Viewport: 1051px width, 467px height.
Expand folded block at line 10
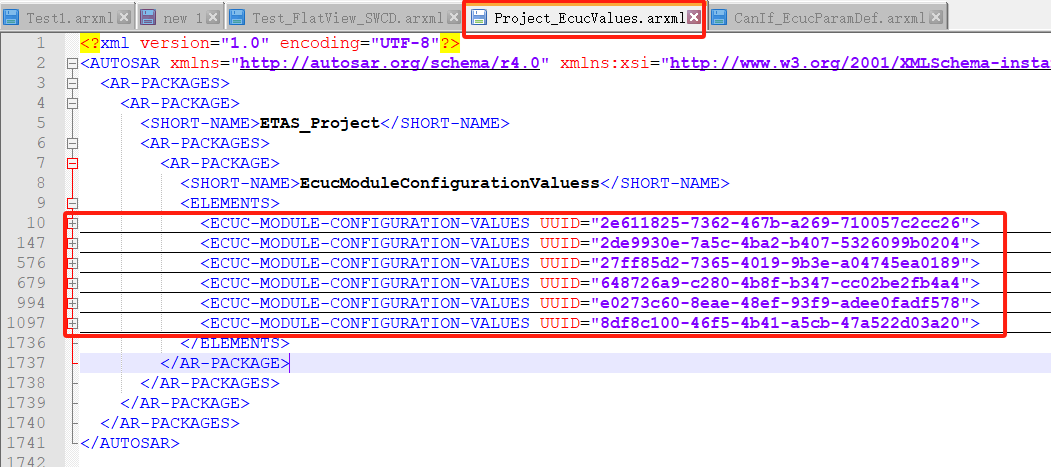tap(72, 223)
